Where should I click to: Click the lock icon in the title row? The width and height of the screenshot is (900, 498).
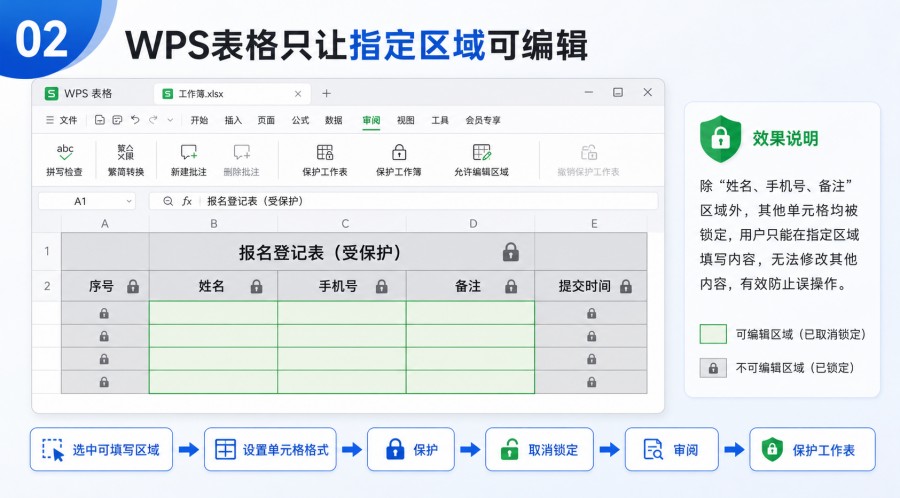[511, 252]
